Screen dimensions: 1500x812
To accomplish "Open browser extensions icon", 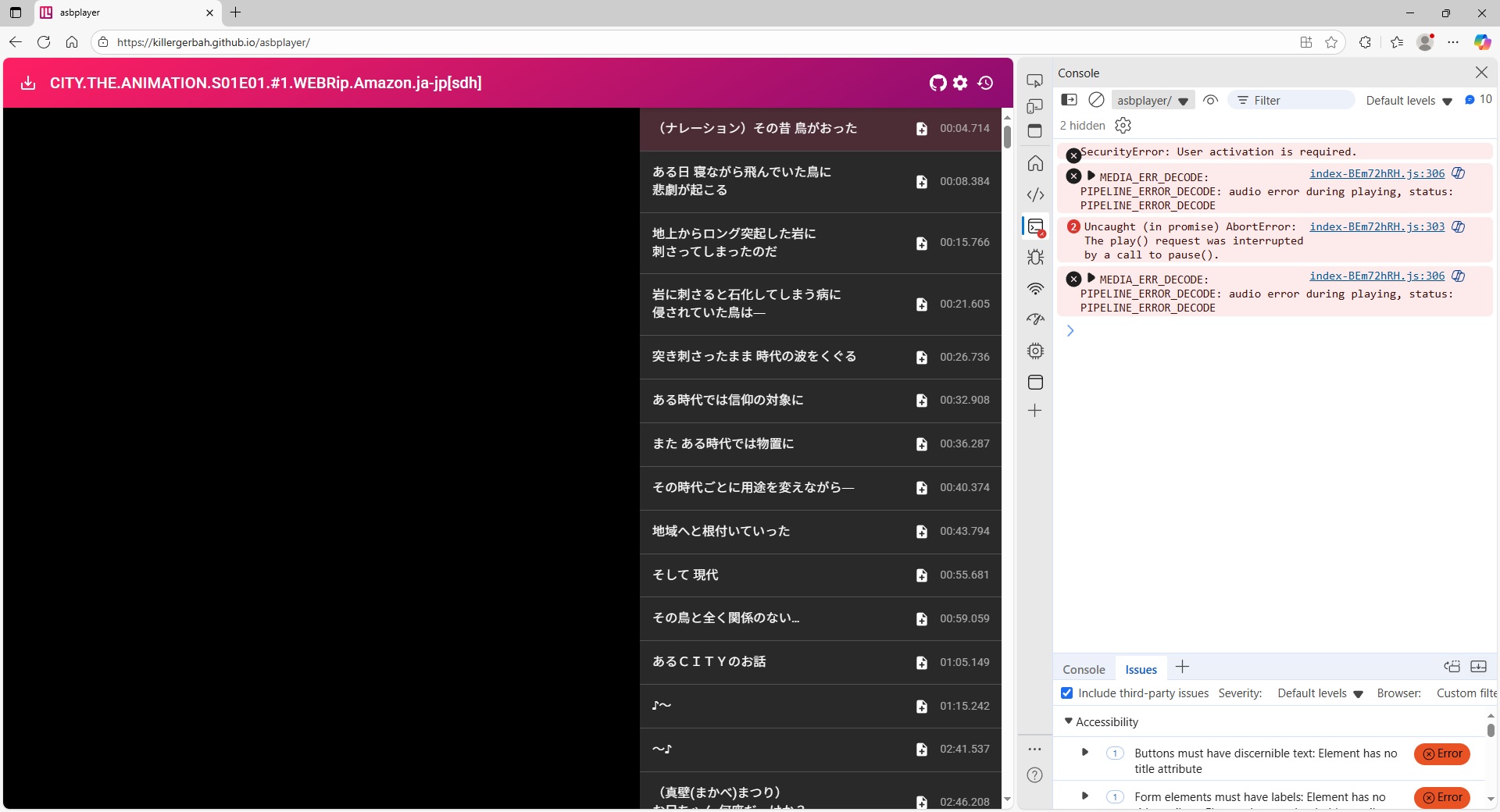I will pos(1365,42).
